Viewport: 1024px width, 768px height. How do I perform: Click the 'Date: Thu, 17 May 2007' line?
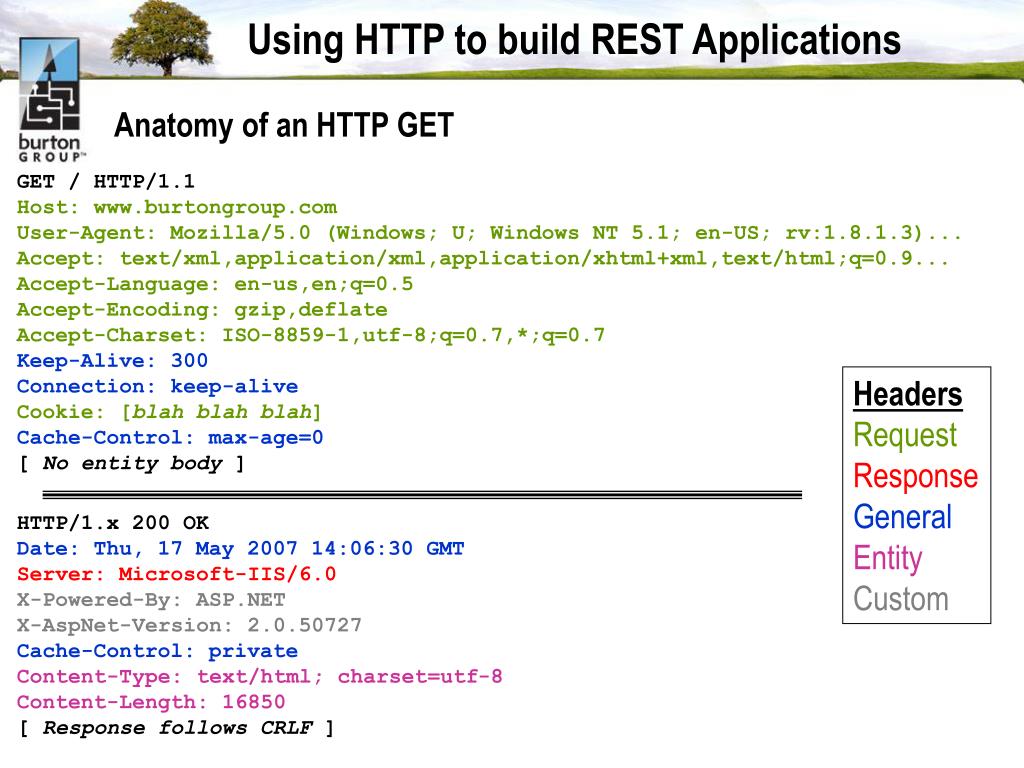[x=240, y=548]
